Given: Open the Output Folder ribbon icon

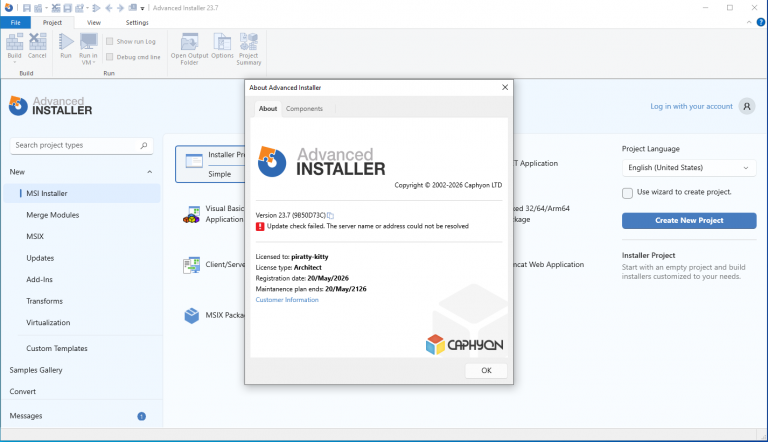Looking at the screenshot, I should point(189,42).
